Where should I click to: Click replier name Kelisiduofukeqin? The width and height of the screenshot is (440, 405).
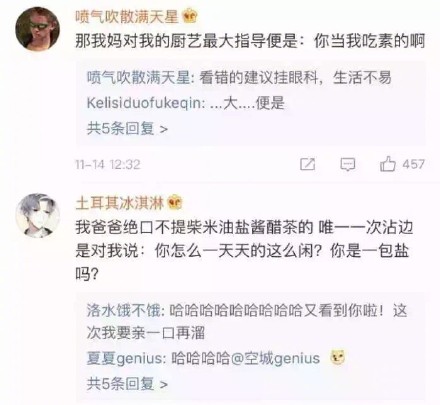click(143, 104)
